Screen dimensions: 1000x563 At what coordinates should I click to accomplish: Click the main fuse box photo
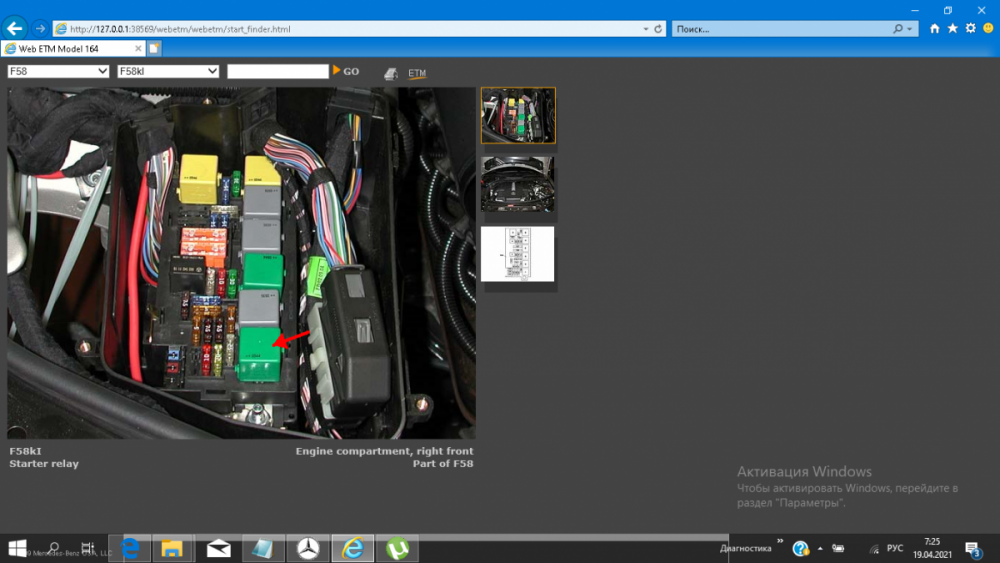click(241, 263)
